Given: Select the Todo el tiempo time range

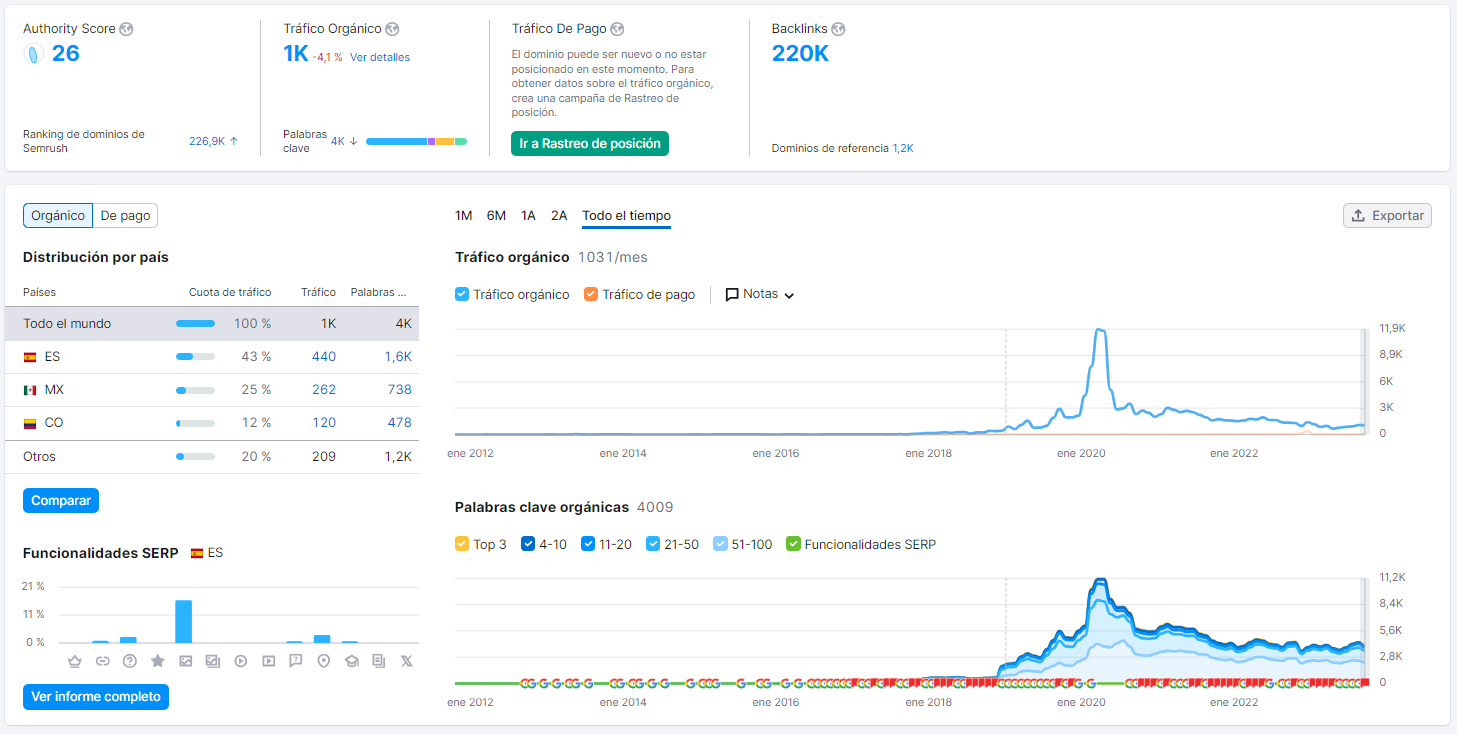Looking at the screenshot, I should tap(626, 215).
